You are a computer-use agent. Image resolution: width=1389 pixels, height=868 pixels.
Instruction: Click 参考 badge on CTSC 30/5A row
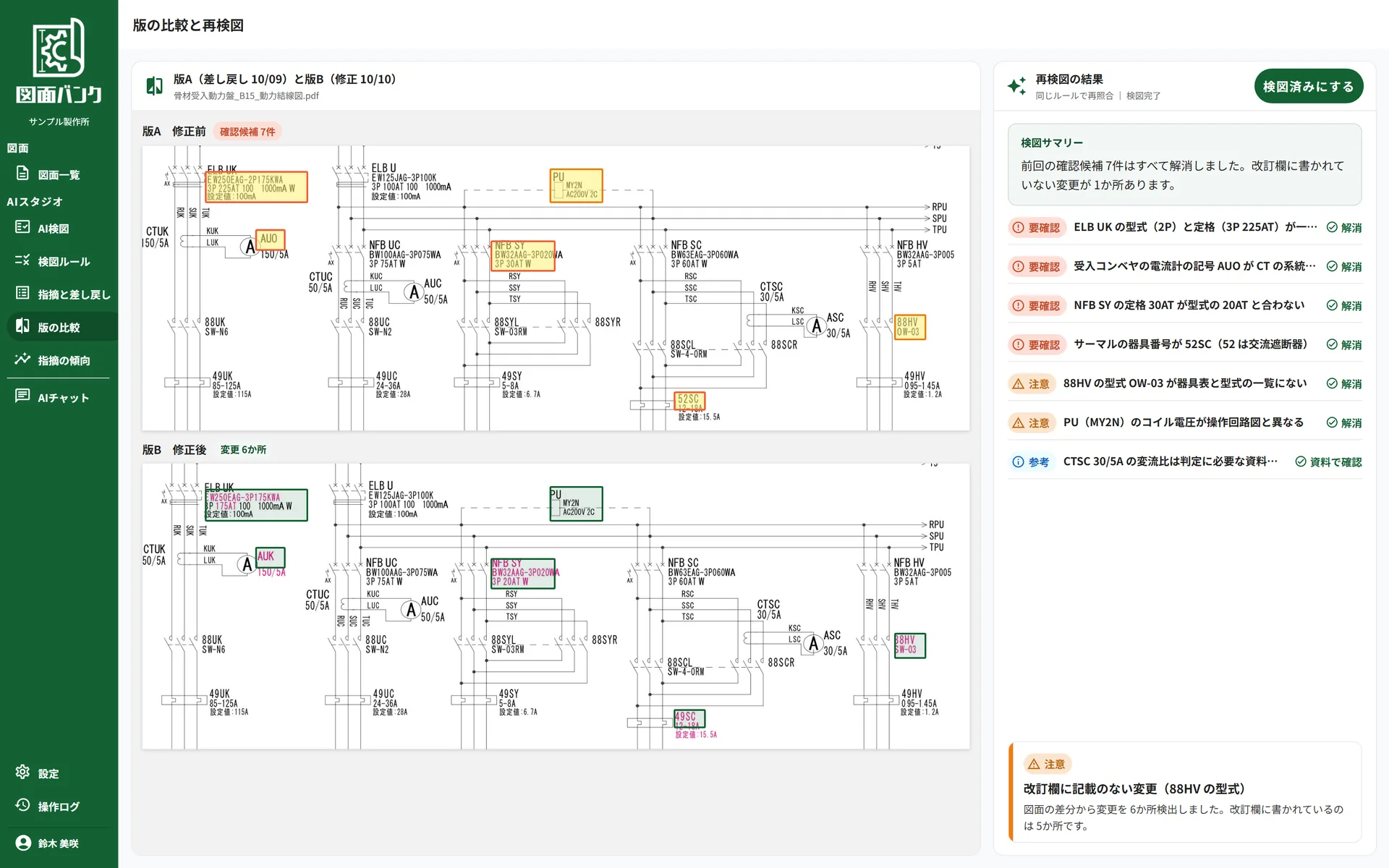pos(1032,461)
